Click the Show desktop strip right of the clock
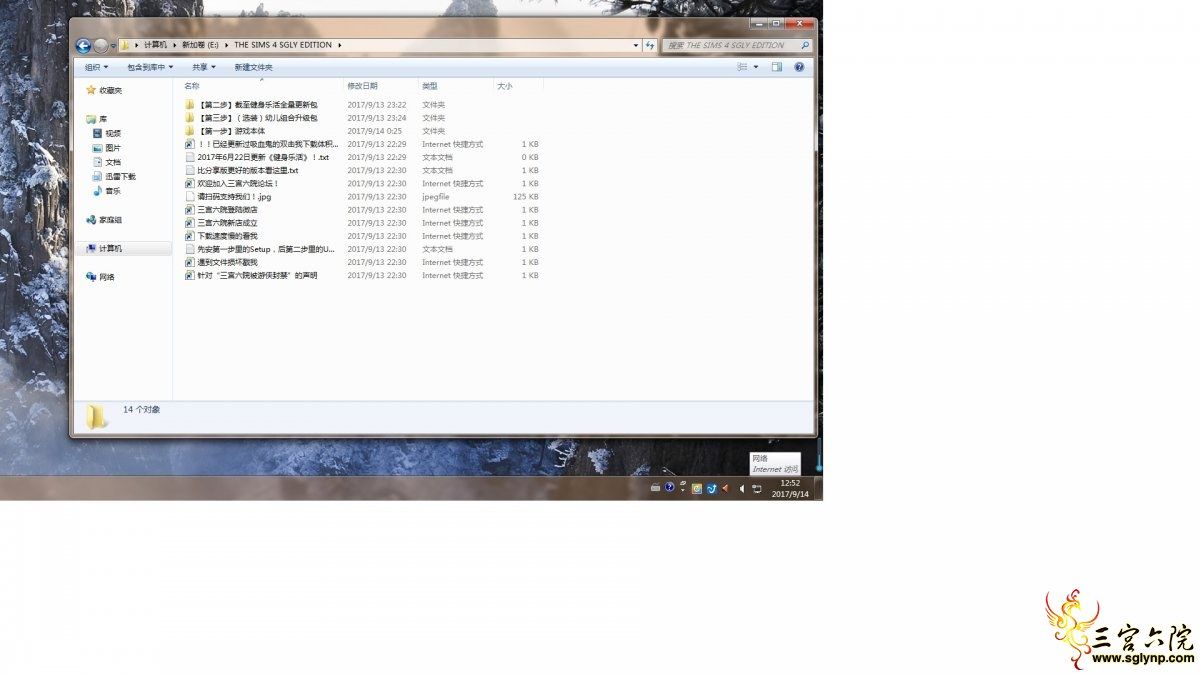The height and width of the screenshot is (675, 1200). 818,488
